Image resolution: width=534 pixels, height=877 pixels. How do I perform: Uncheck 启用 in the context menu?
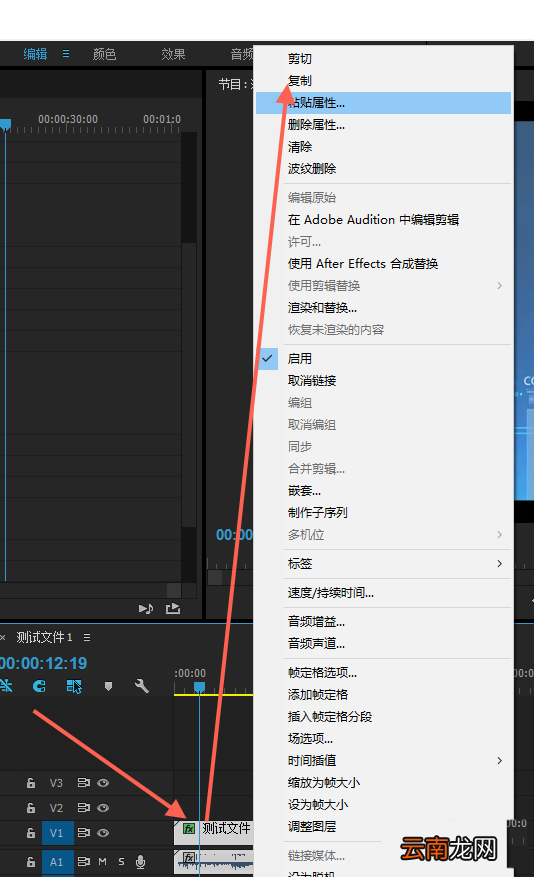tap(384, 359)
